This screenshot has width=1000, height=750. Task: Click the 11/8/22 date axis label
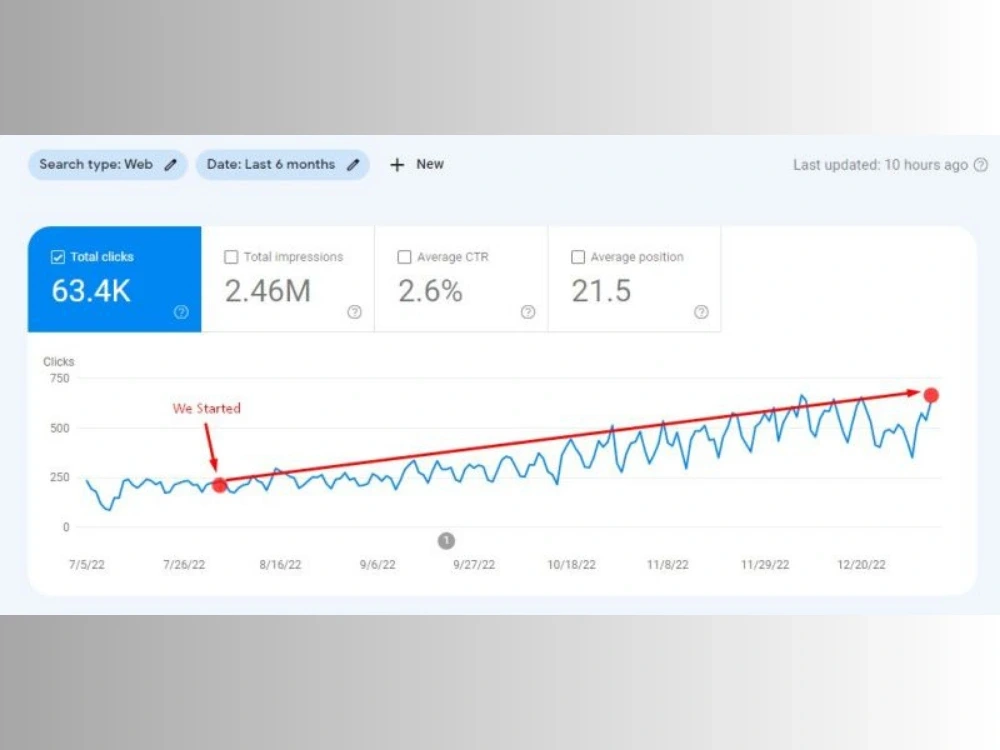point(668,564)
